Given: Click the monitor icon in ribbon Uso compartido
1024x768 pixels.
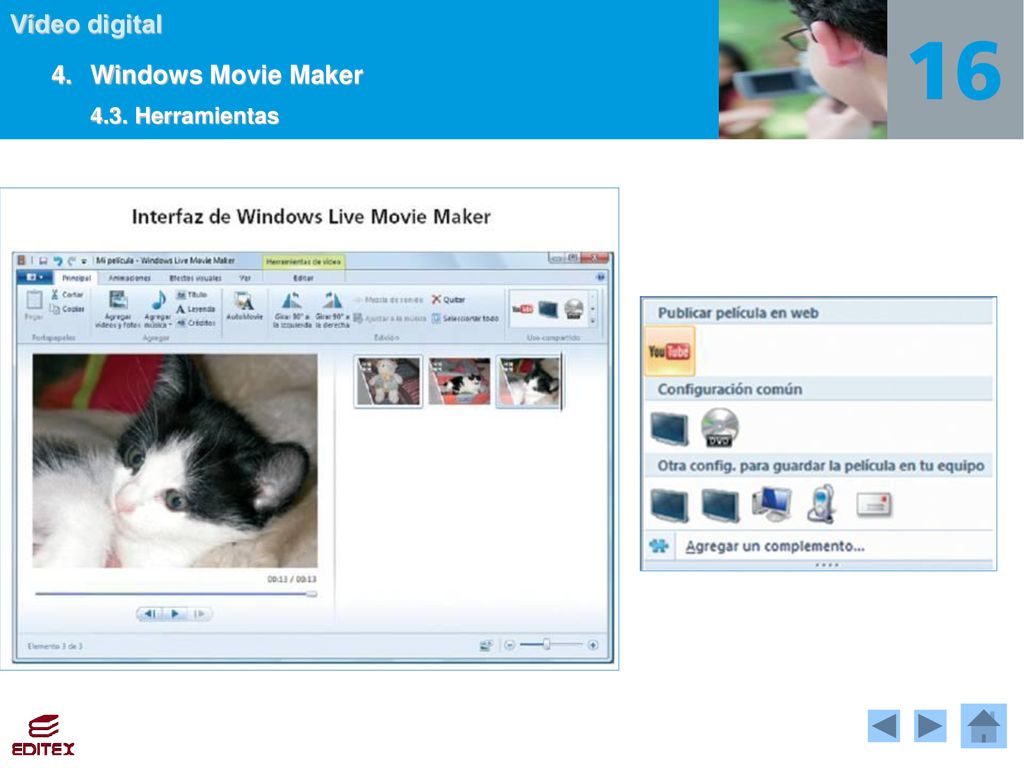Looking at the screenshot, I should pyautogui.click(x=548, y=309).
